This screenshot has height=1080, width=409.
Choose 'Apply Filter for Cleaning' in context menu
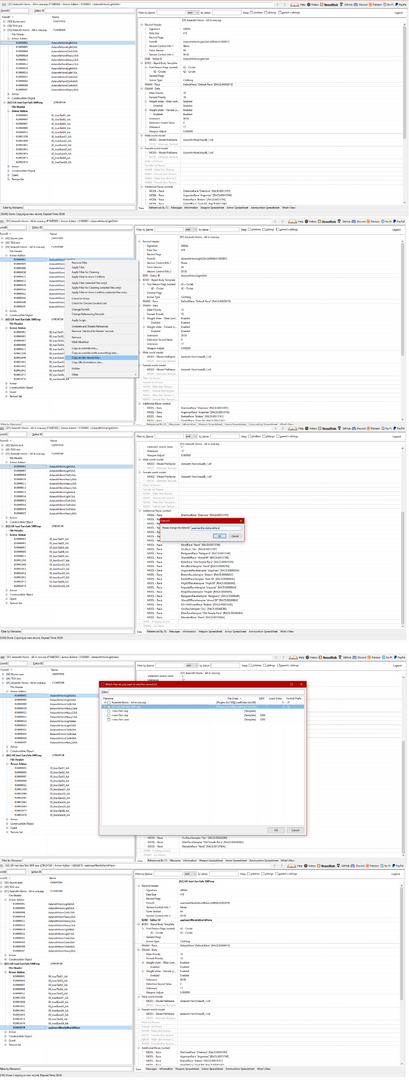85,272
